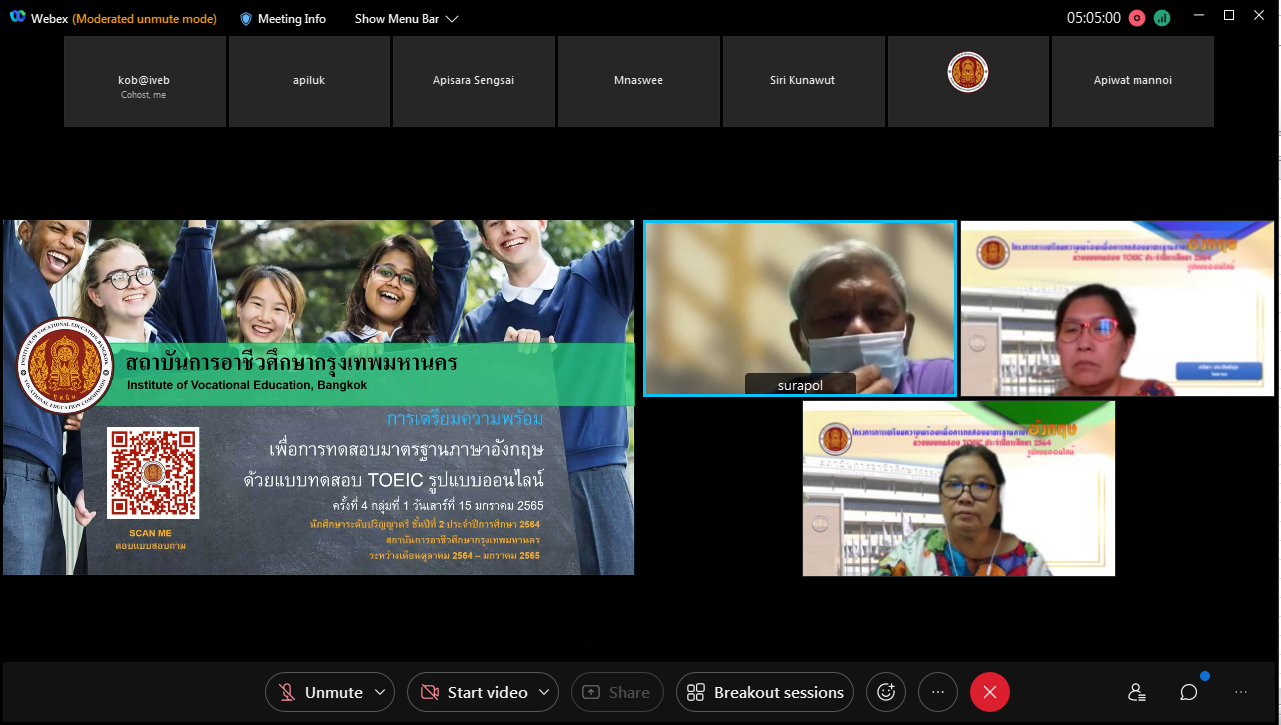
Task: Click the Unmute microphone button
Action: [320, 692]
